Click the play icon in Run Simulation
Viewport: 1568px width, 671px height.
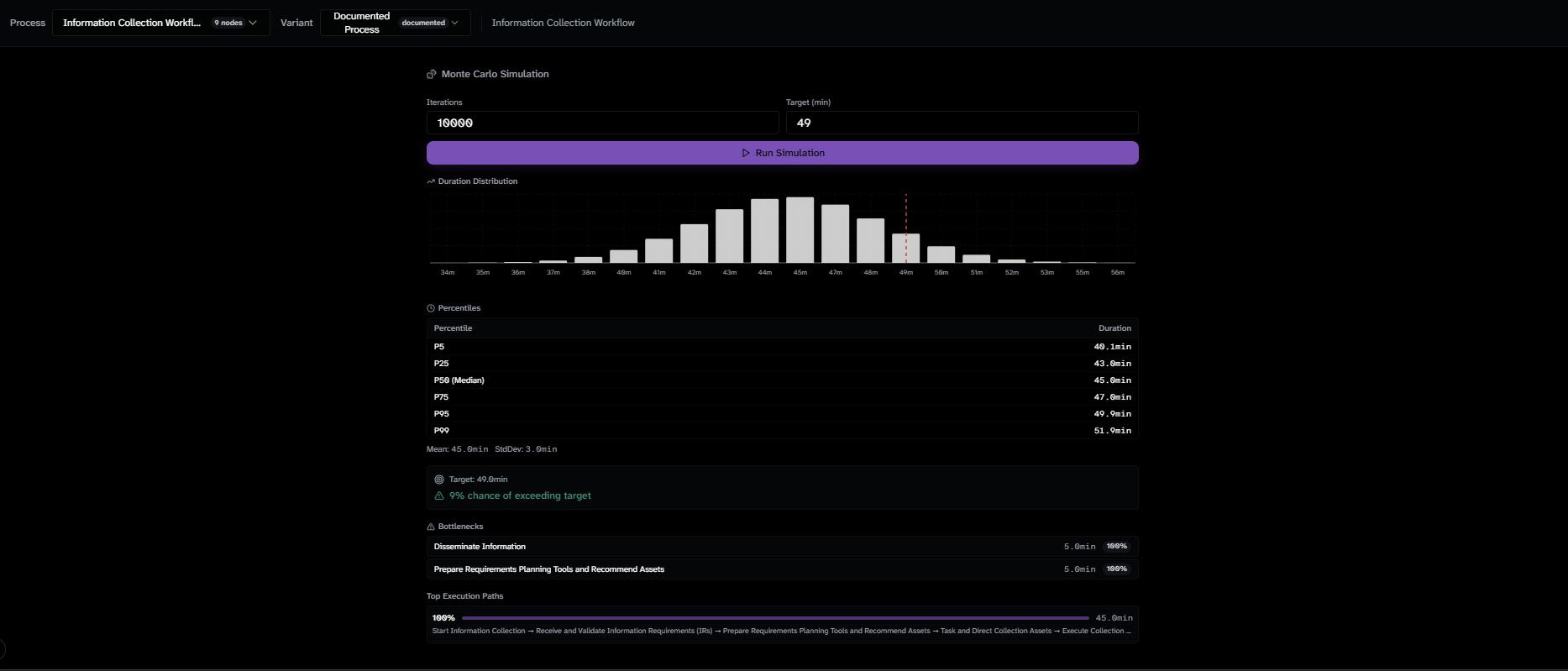(x=746, y=153)
